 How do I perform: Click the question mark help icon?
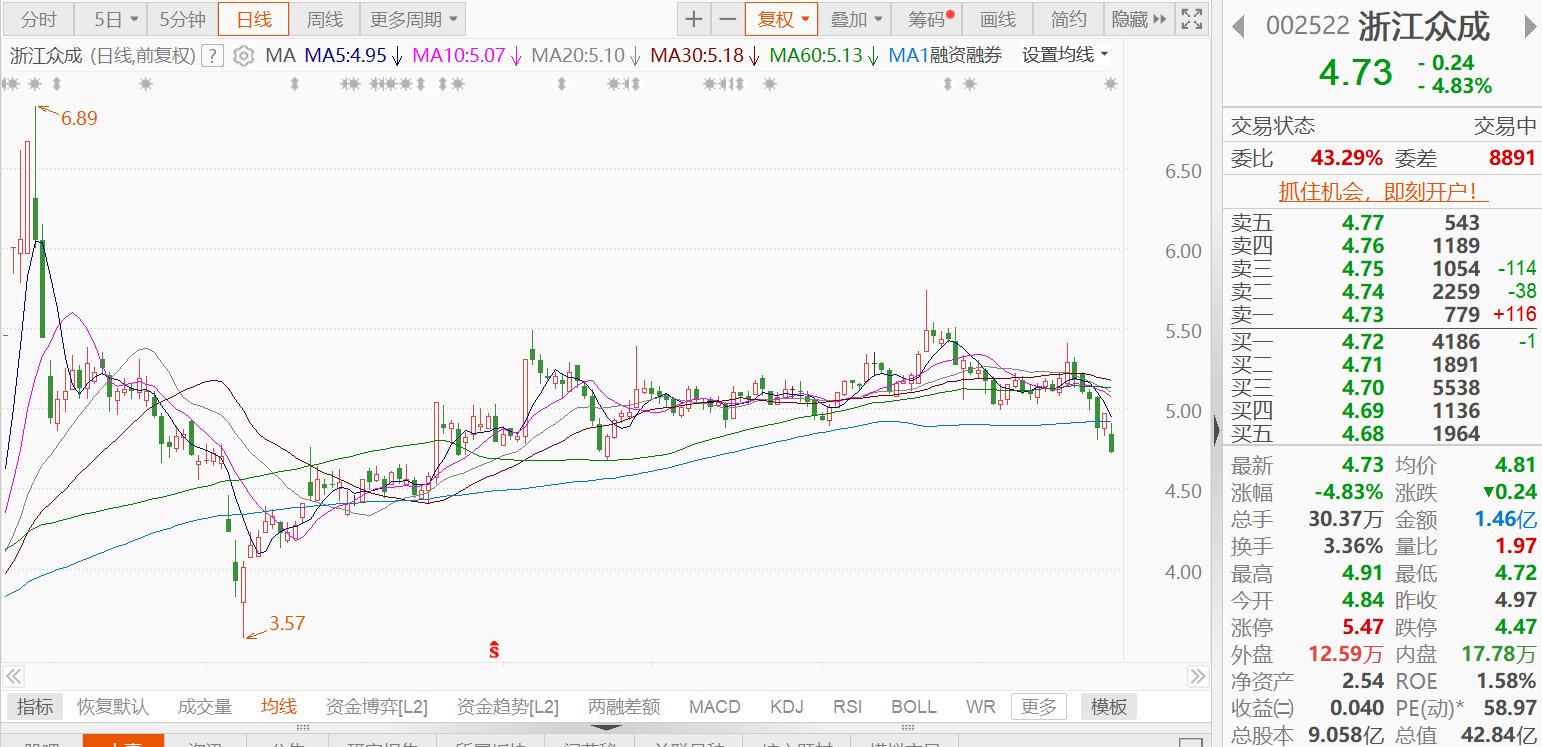pyautogui.click(x=212, y=56)
